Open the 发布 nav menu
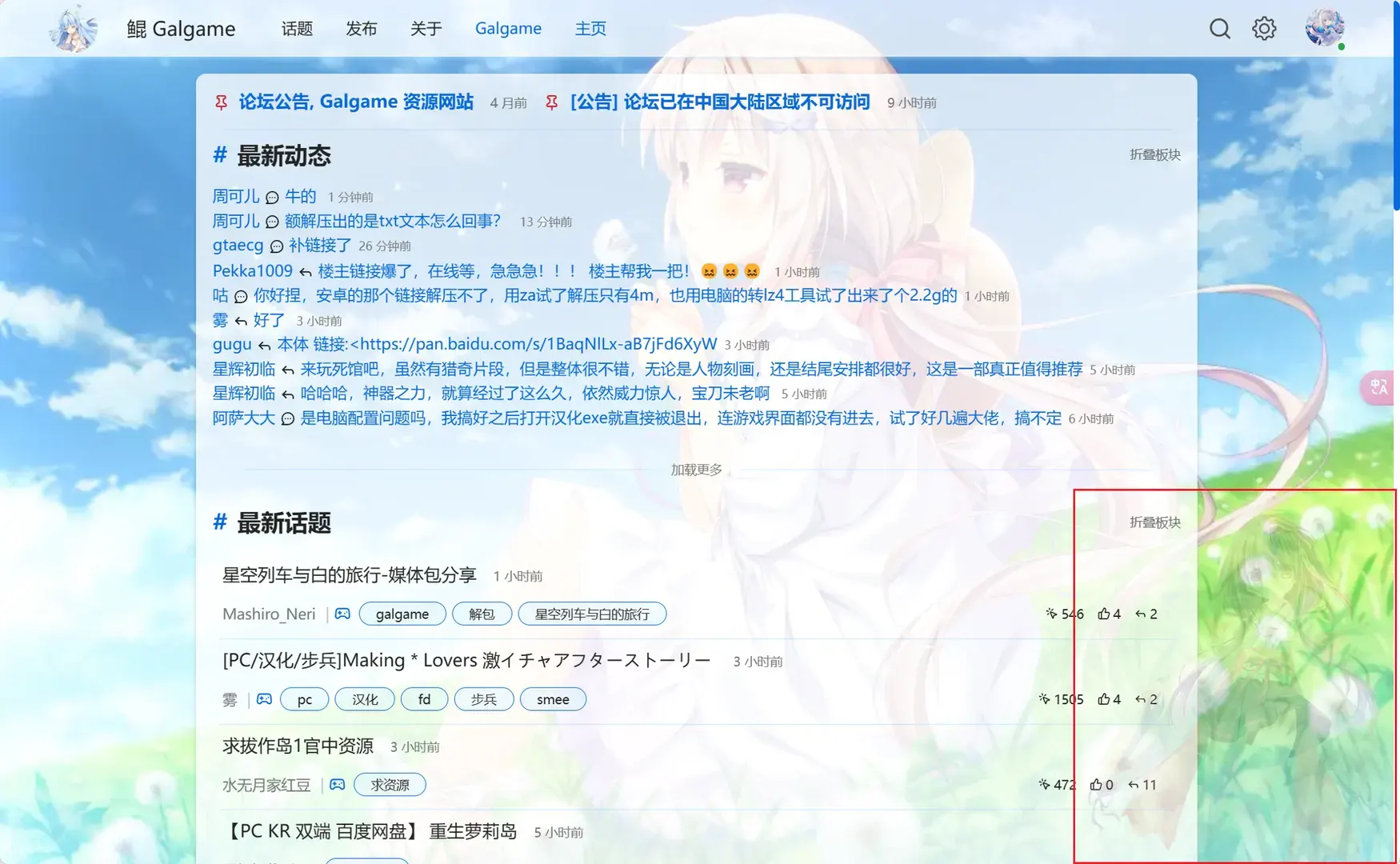The height and width of the screenshot is (864, 1400). coord(361,29)
